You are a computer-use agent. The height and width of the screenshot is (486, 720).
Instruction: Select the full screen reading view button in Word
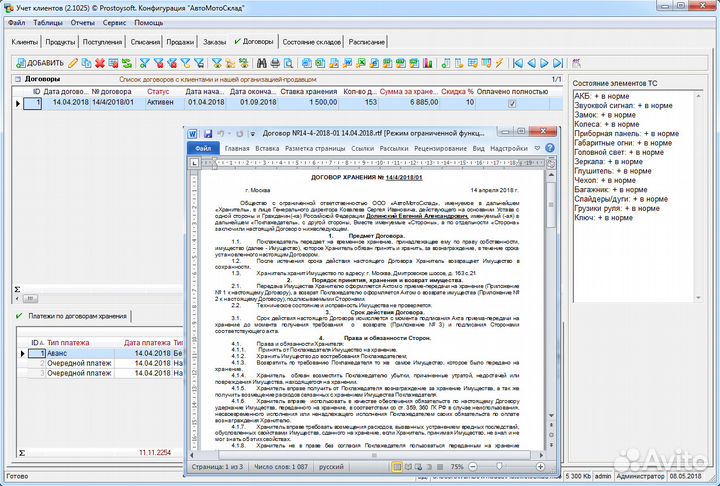pos(409,467)
